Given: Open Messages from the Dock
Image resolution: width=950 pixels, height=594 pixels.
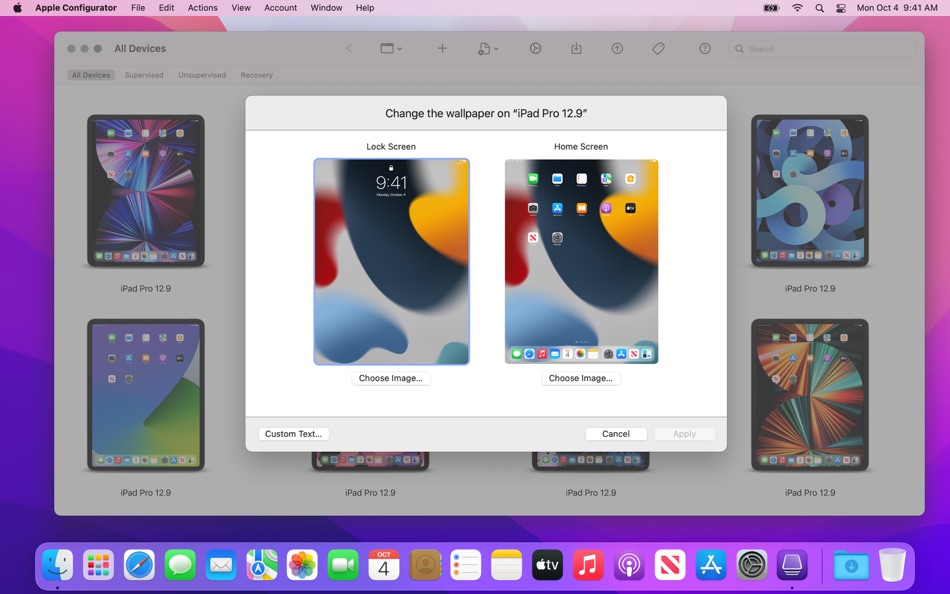Looking at the screenshot, I should click(x=180, y=566).
